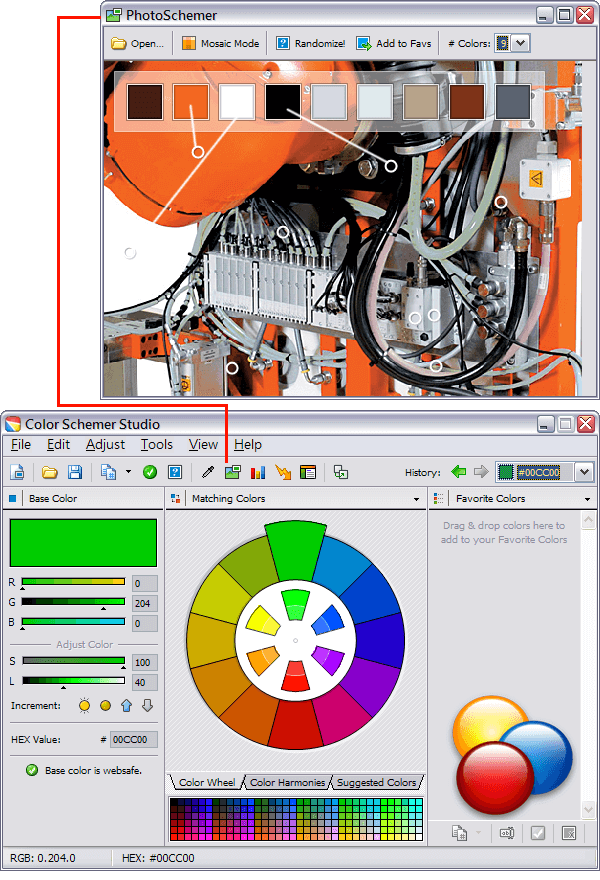This screenshot has height=880, width=600.
Task: Click the darker circle increment icon
Action: point(105,705)
